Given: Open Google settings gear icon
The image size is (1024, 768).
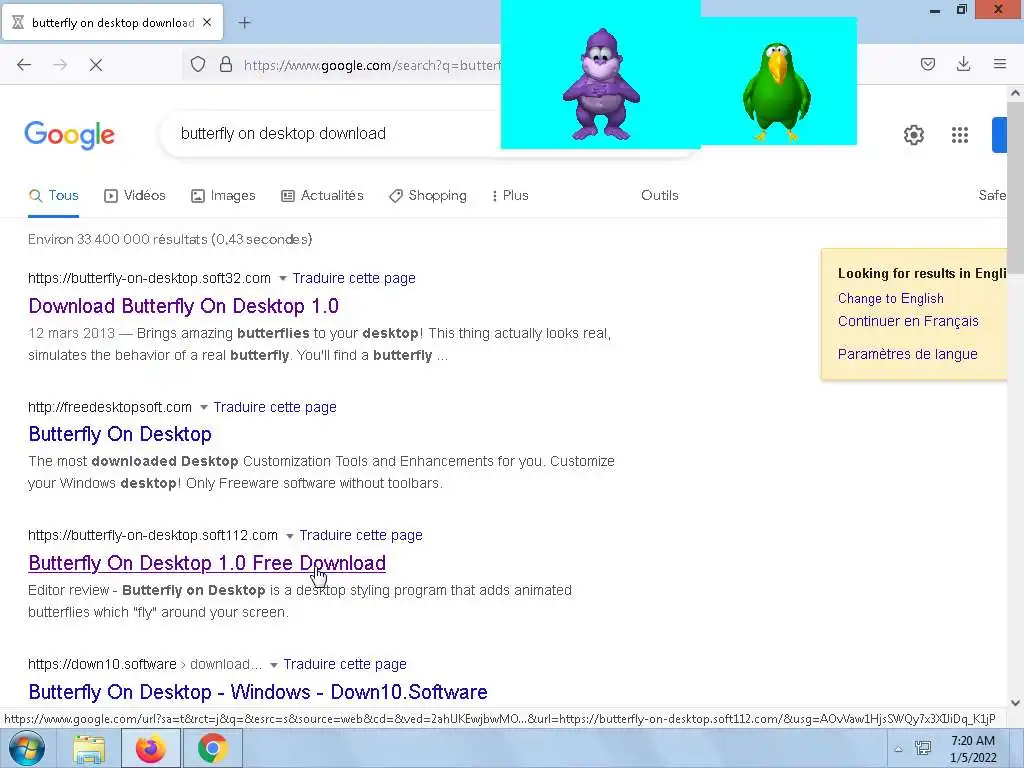Looking at the screenshot, I should click(x=914, y=135).
